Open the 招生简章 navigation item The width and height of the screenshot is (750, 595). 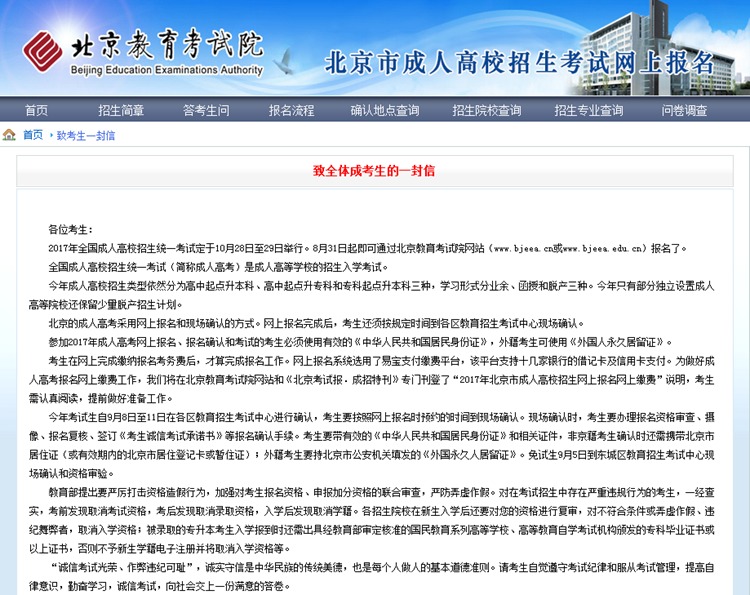pos(121,110)
